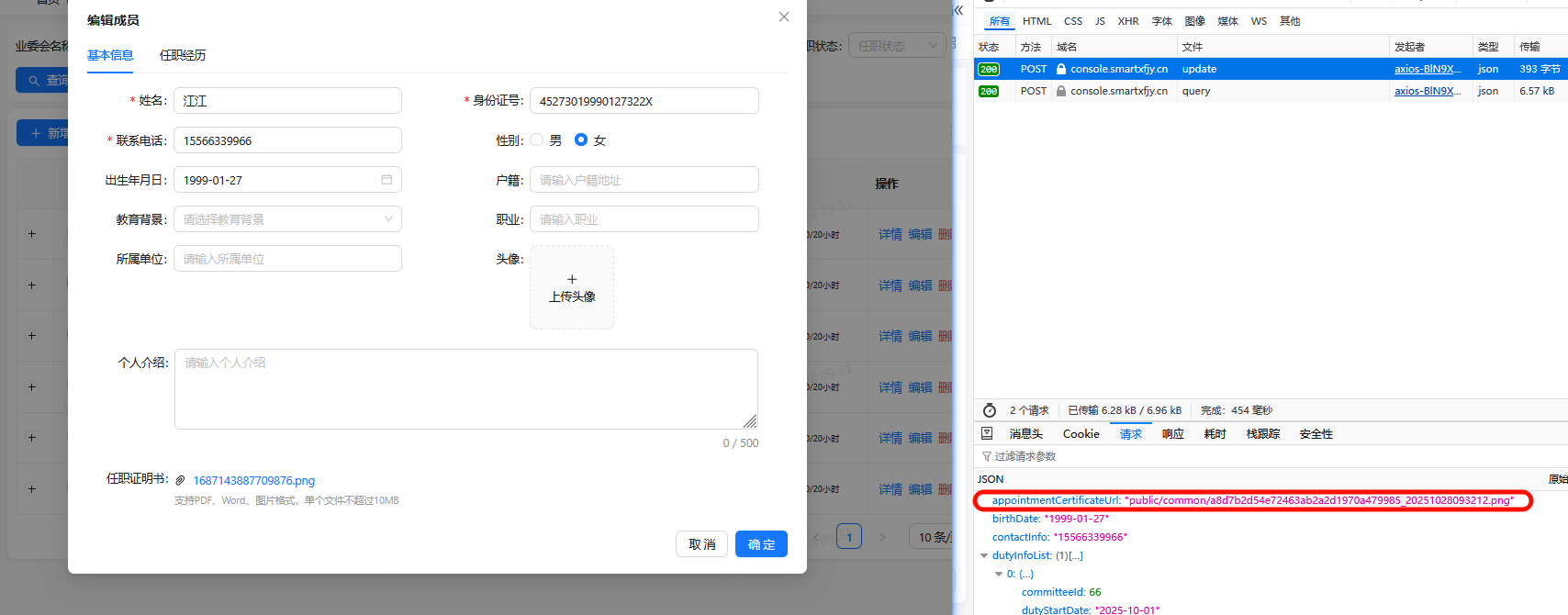The image size is (1568, 615).
Task: Open the 耗时 details tab
Action: click(x=1215, y=434)
